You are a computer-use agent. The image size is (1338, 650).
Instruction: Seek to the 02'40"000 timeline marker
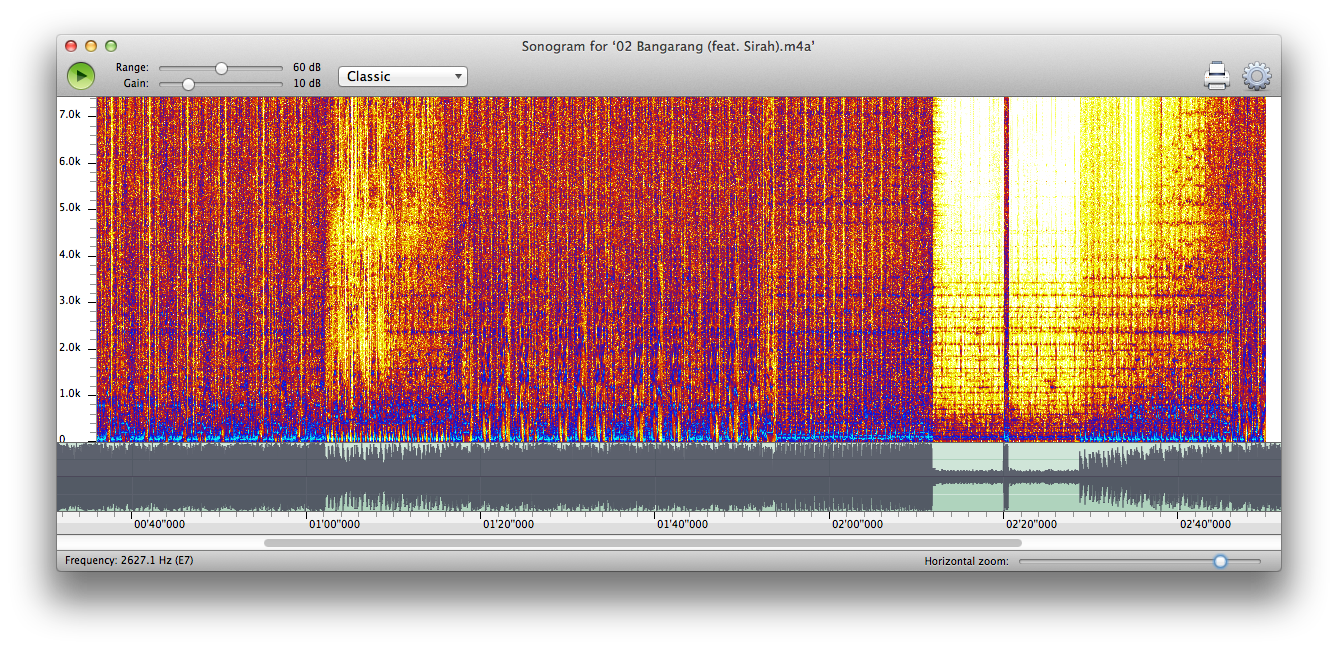[1205, 523]
